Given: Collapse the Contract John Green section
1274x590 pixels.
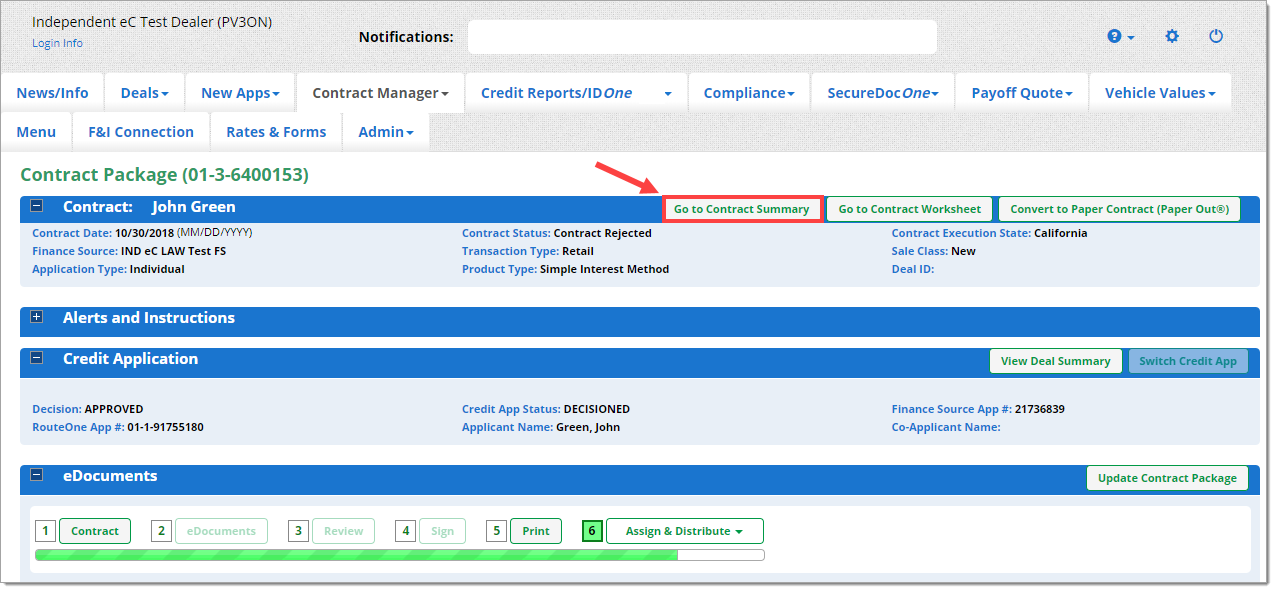Looking at the screenshot, I should pos(37,207).
